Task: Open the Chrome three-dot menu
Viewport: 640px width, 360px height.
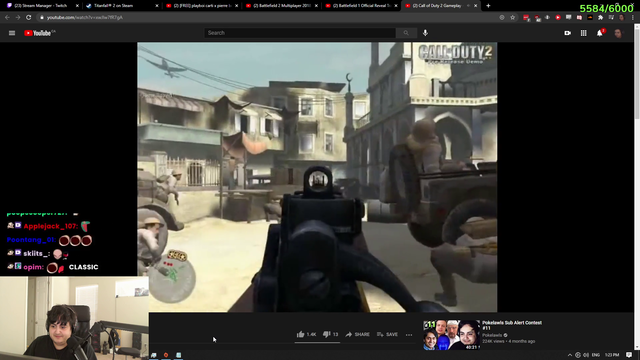Action: (x=633, y=18)
